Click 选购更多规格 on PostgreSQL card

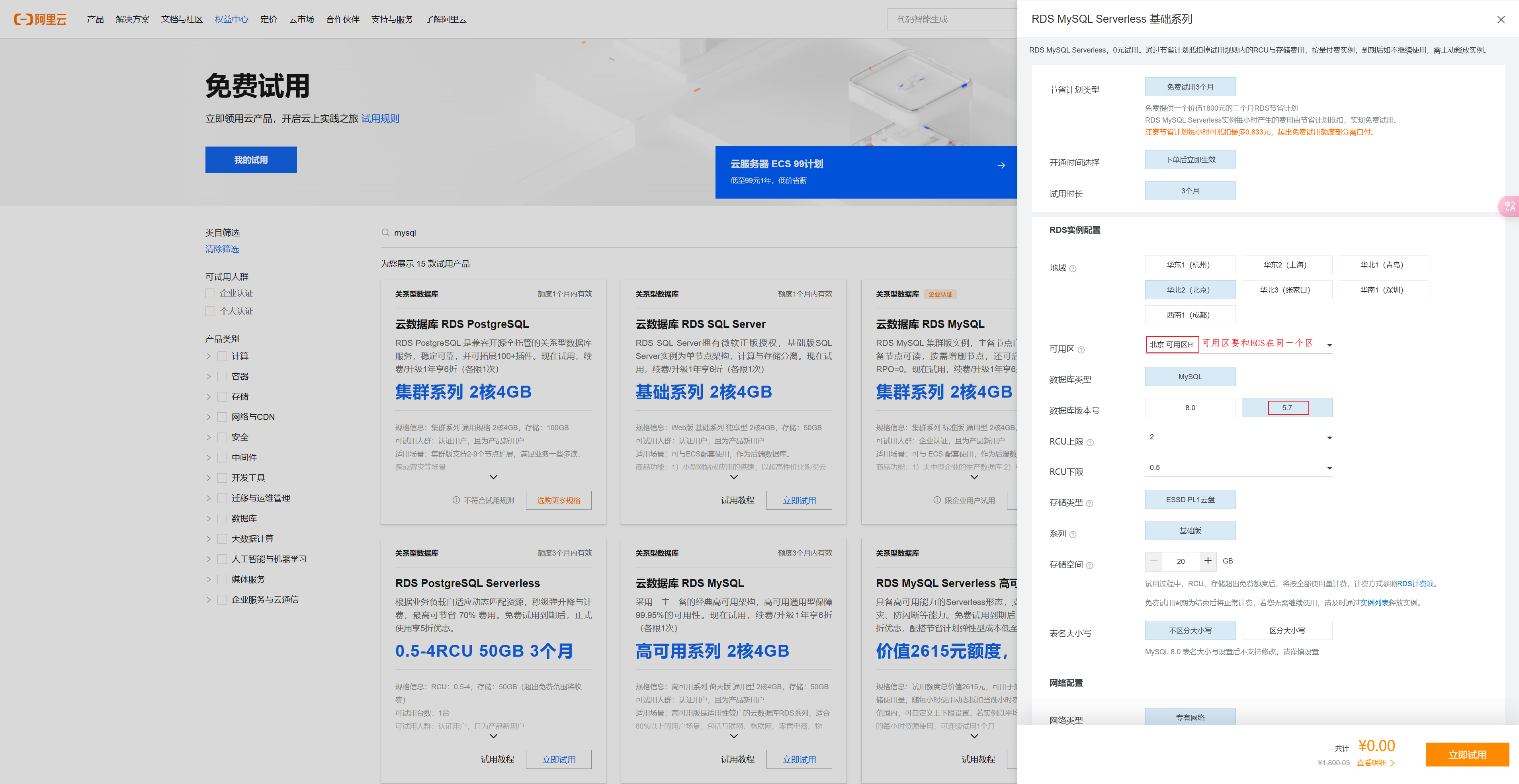tap(558, 501)
